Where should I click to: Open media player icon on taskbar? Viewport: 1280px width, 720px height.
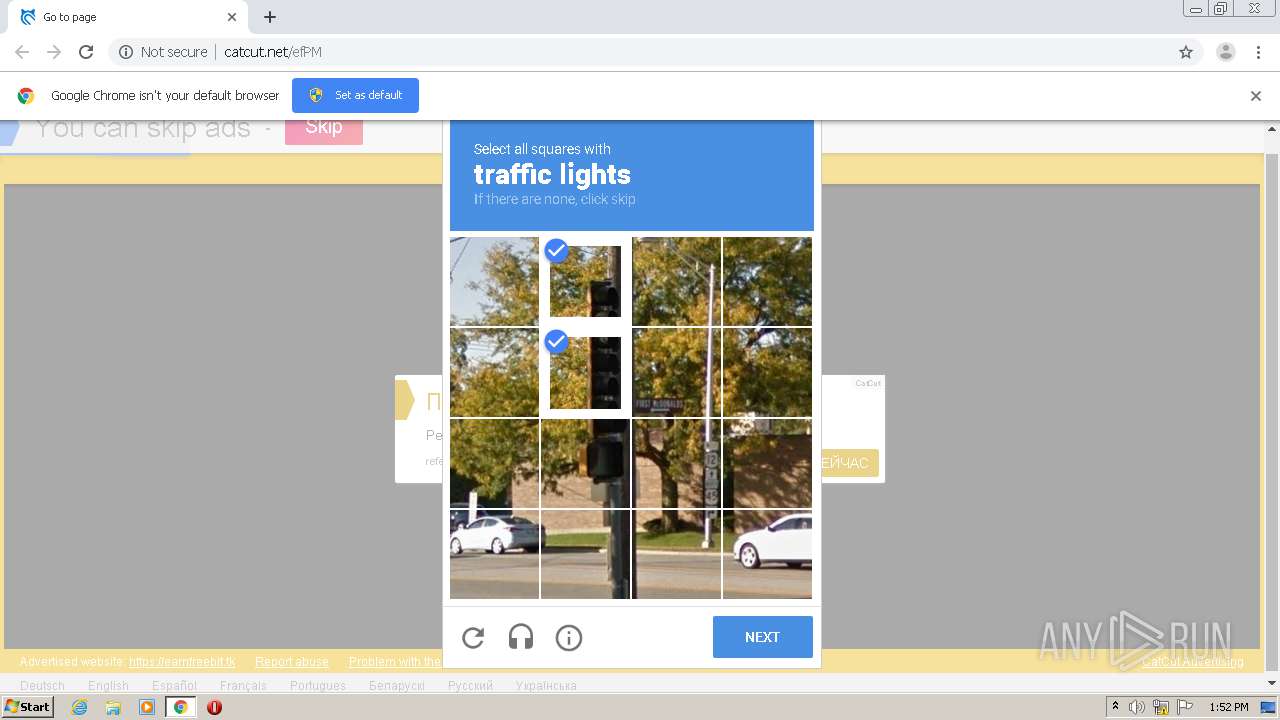147,707
